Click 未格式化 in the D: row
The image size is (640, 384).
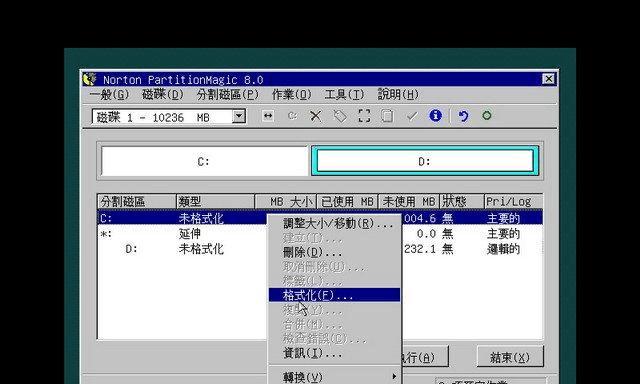pyautogui.click(x=201, y=249)
